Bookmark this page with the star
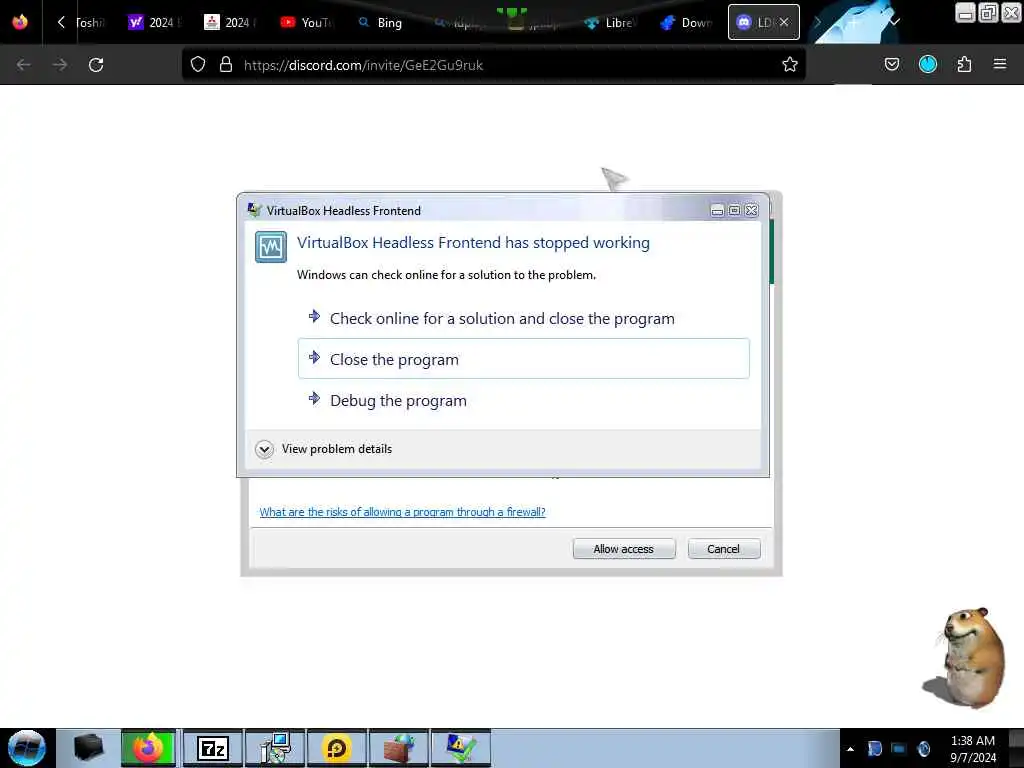The width and height of the screenshot is (1024, 768). [790, 65]
